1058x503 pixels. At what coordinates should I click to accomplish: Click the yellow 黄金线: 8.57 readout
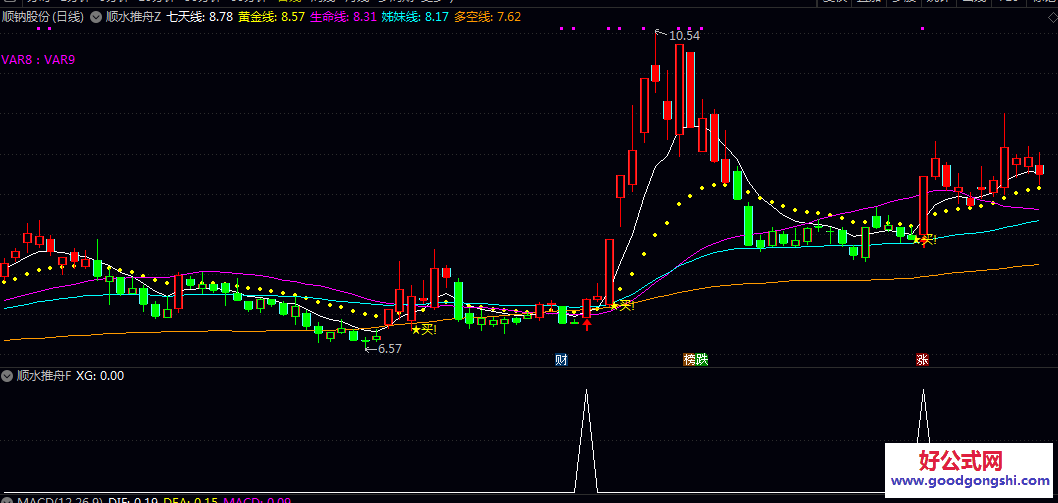click(x=271, y=17)
